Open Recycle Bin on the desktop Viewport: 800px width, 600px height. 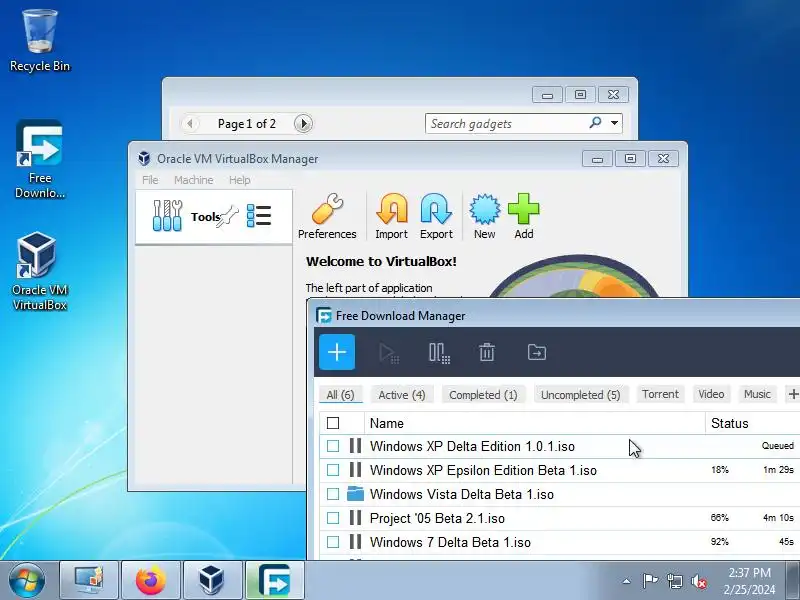coord(40,41)
